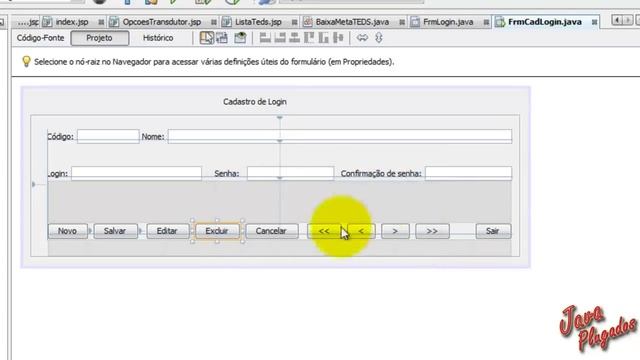The image size is (640, 360).
Task: Close the BaixaMetaTEDS.java tab
Action: 402,22
